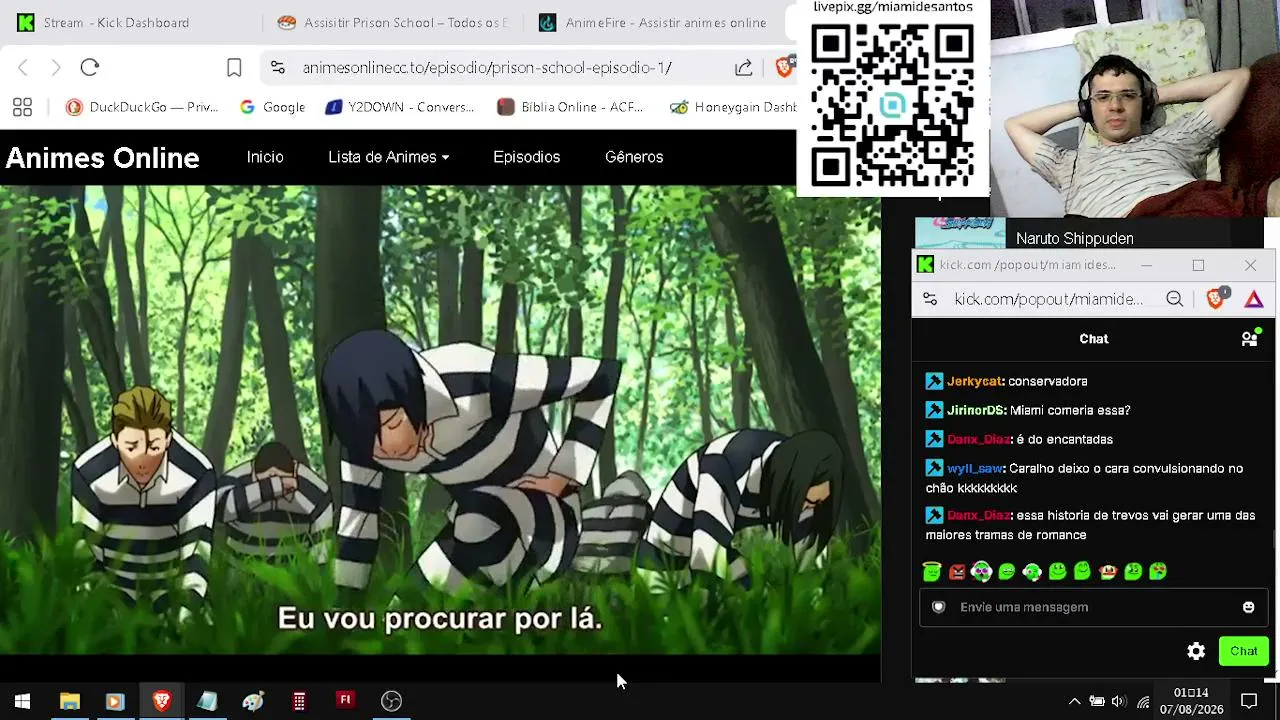1280x720 pixels.
Task: Click the livepix QR code overlay
Action: pos(892,106)
